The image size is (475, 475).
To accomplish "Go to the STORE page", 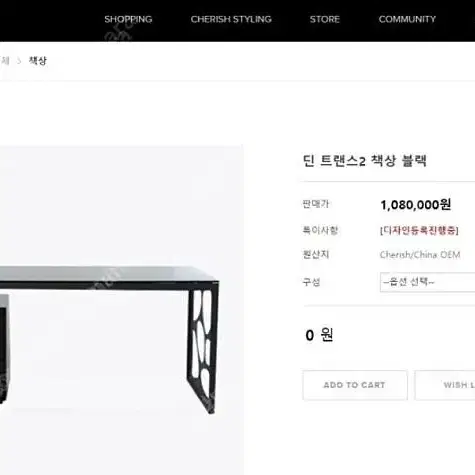I will click(x=325, y=19).
